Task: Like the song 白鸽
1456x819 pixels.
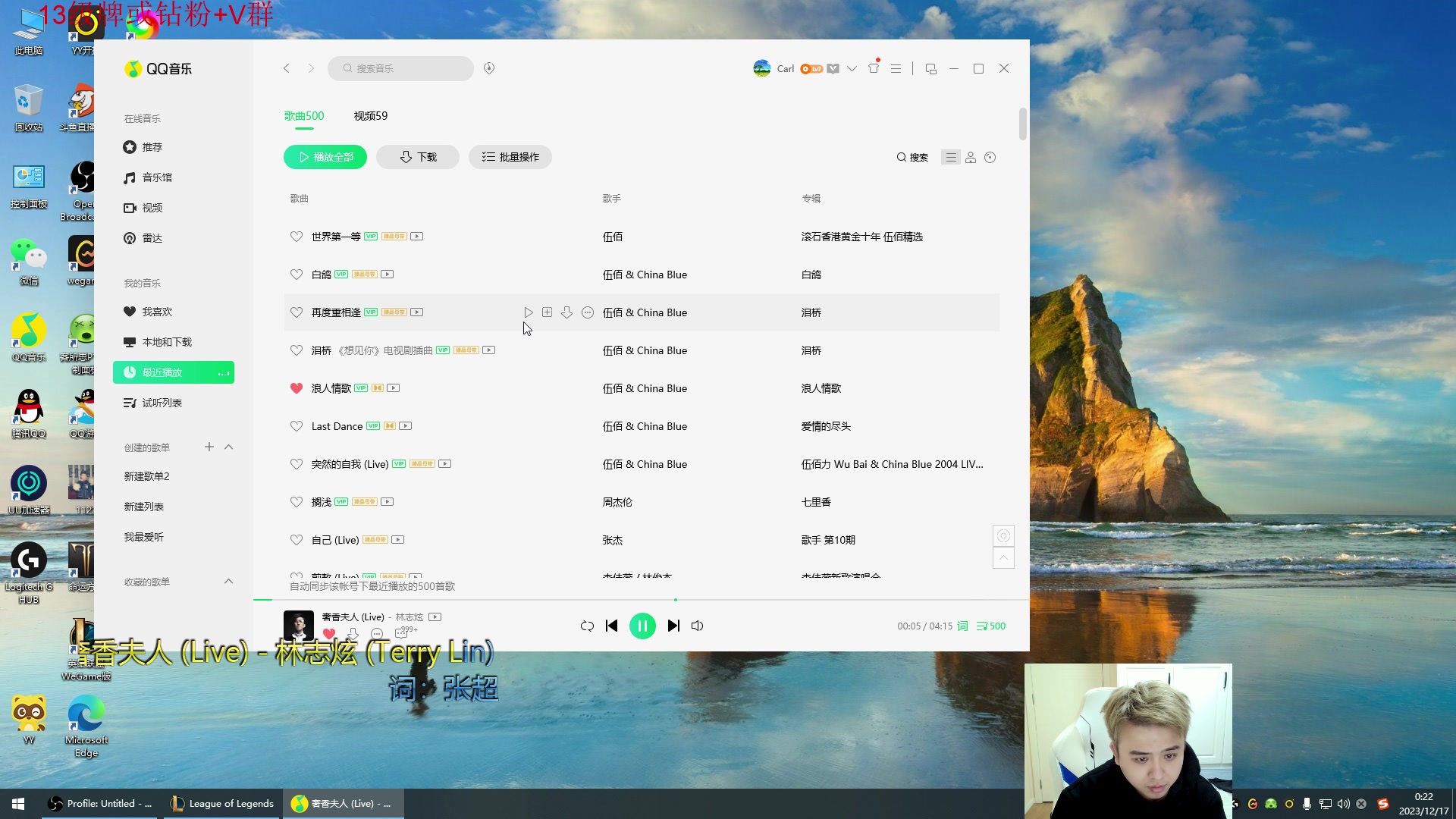Action: (297, 275)
